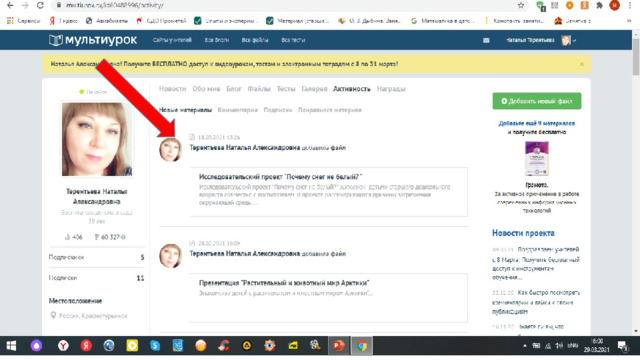Viewport: 640px width, 360px height.
Task: Click the Мультиурок site logo
Action: point(93,40)
